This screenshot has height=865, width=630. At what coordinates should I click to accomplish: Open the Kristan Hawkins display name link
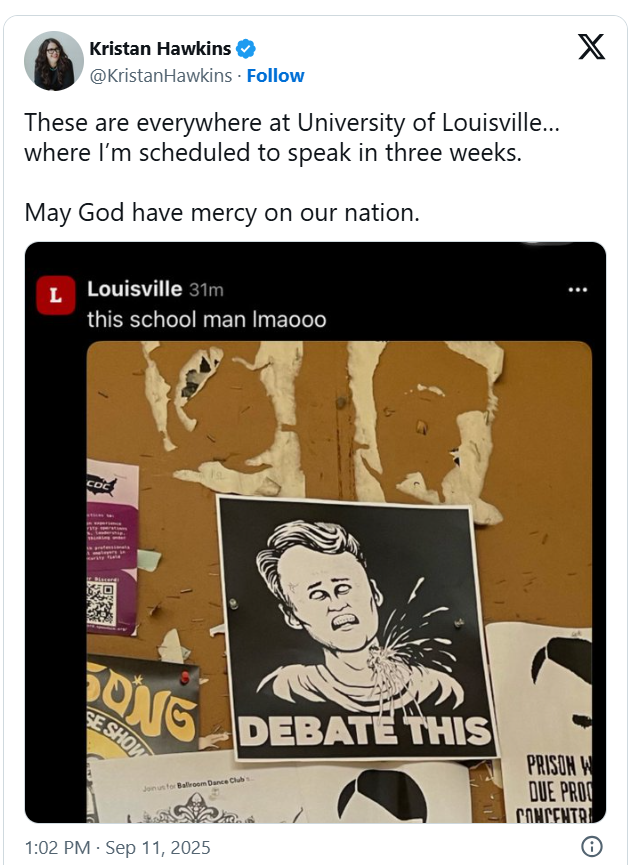pyautogui.click(x=160, y=49)
